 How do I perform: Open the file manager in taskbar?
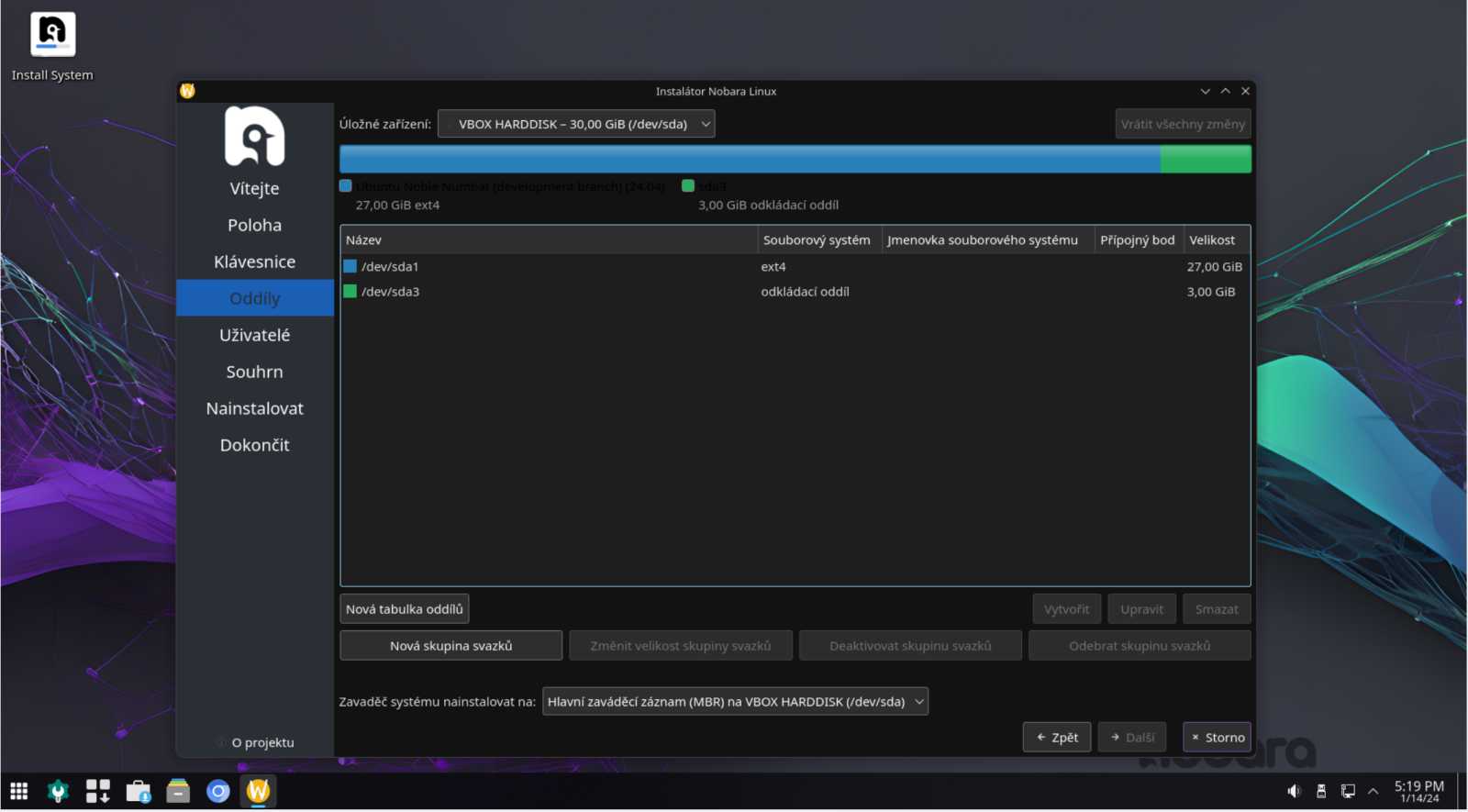pyautogui.click(x=178, y=791)
